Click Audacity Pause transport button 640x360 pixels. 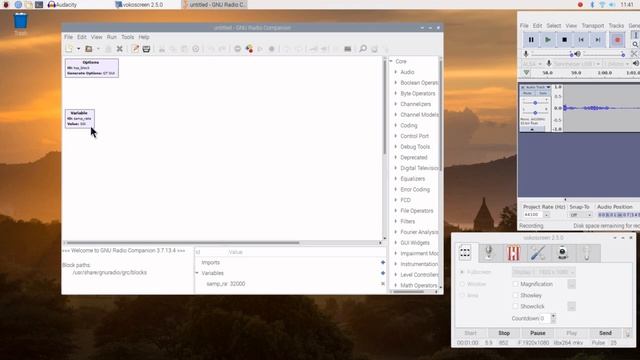tap(531, 40)
